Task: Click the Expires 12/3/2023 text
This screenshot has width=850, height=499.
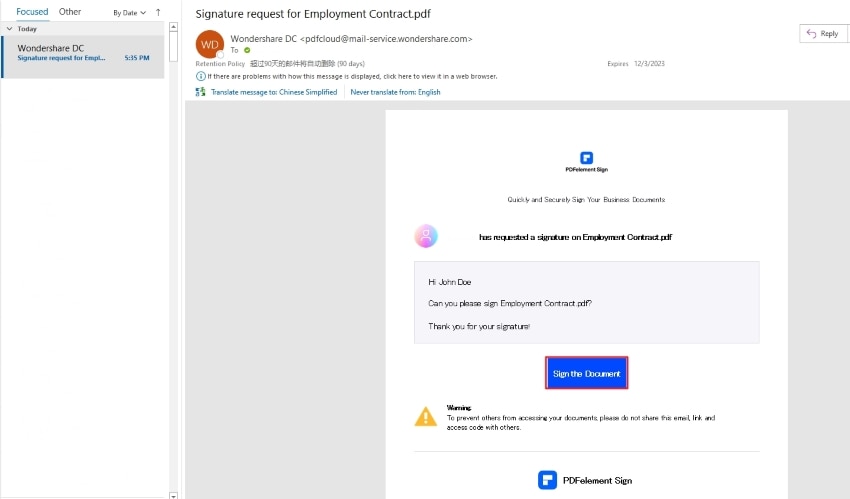Action: pos(636,63)
